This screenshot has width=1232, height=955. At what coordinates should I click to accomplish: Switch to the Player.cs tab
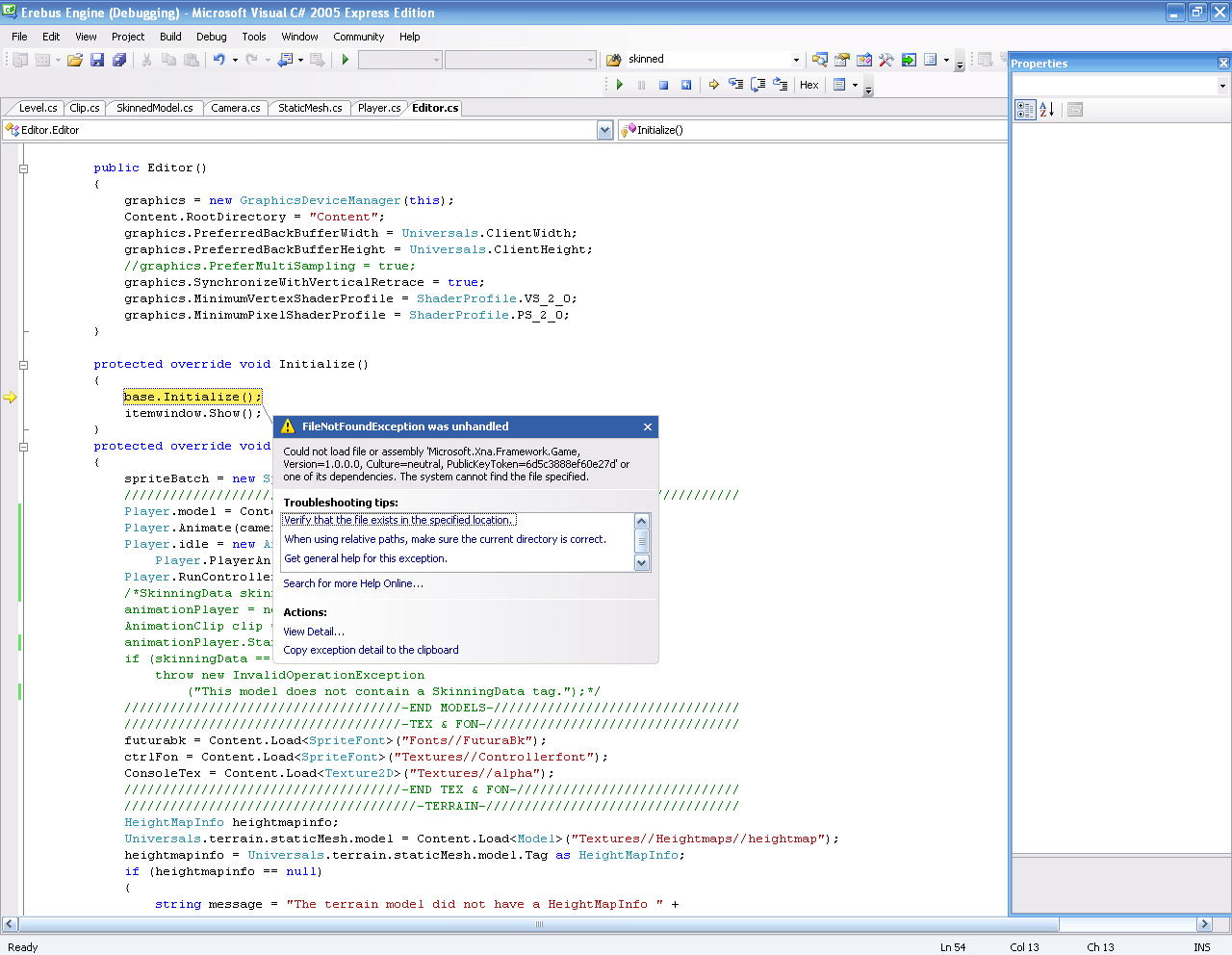[x=379, y=108]
